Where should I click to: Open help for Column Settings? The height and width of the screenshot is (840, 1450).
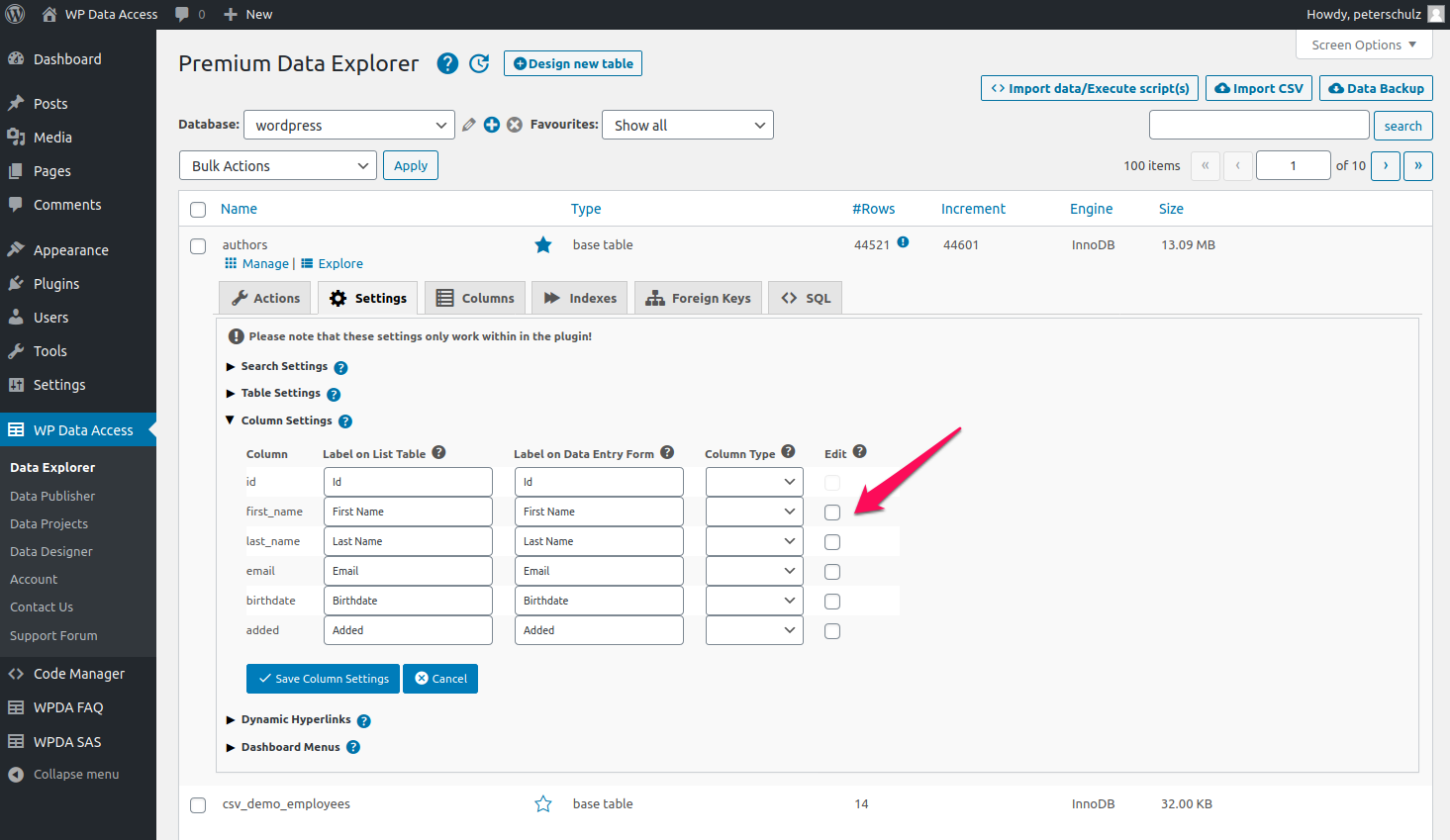[x=345, y=421]
